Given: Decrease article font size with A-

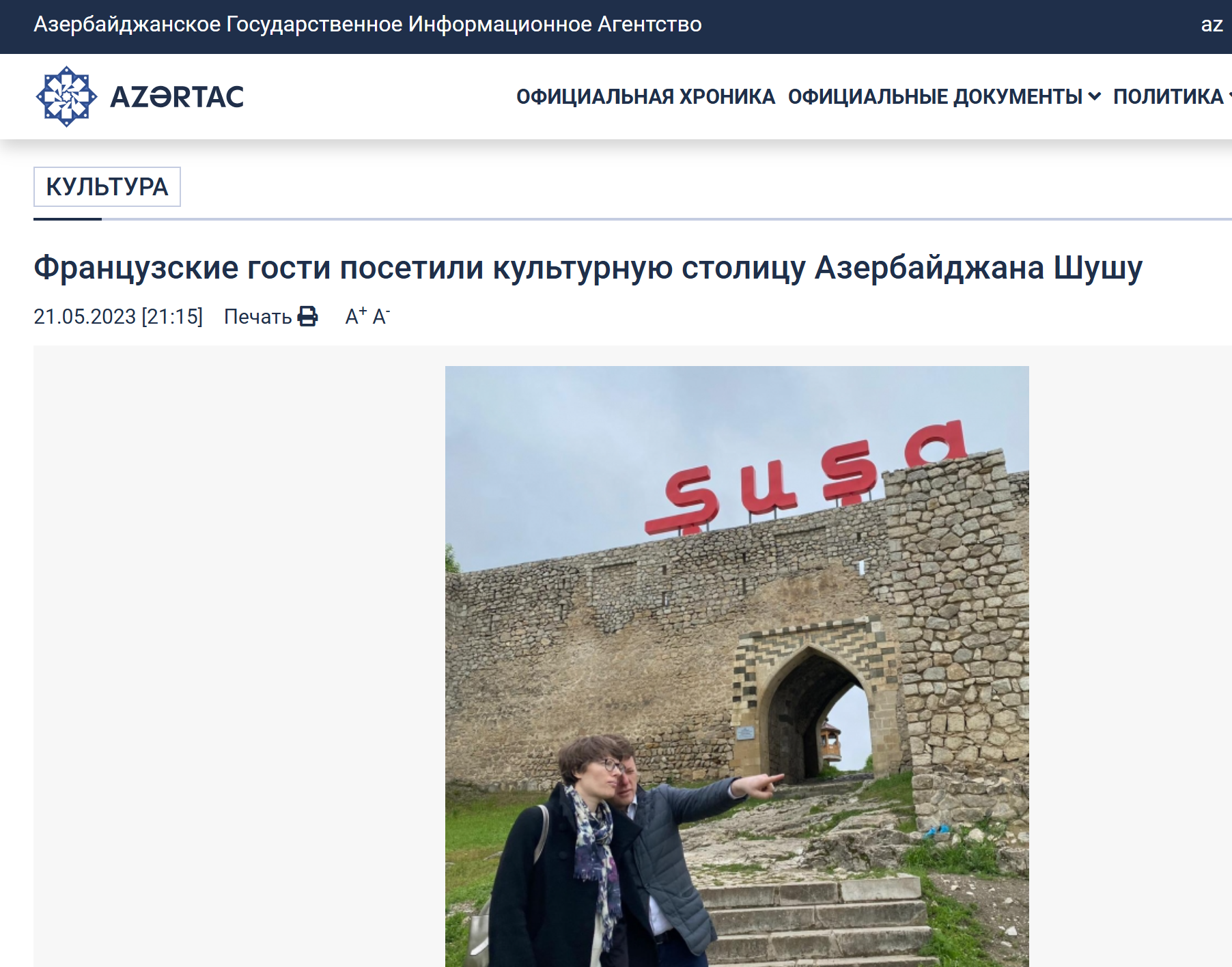Looking at the screenshot, I should click(x=381, y=316).
